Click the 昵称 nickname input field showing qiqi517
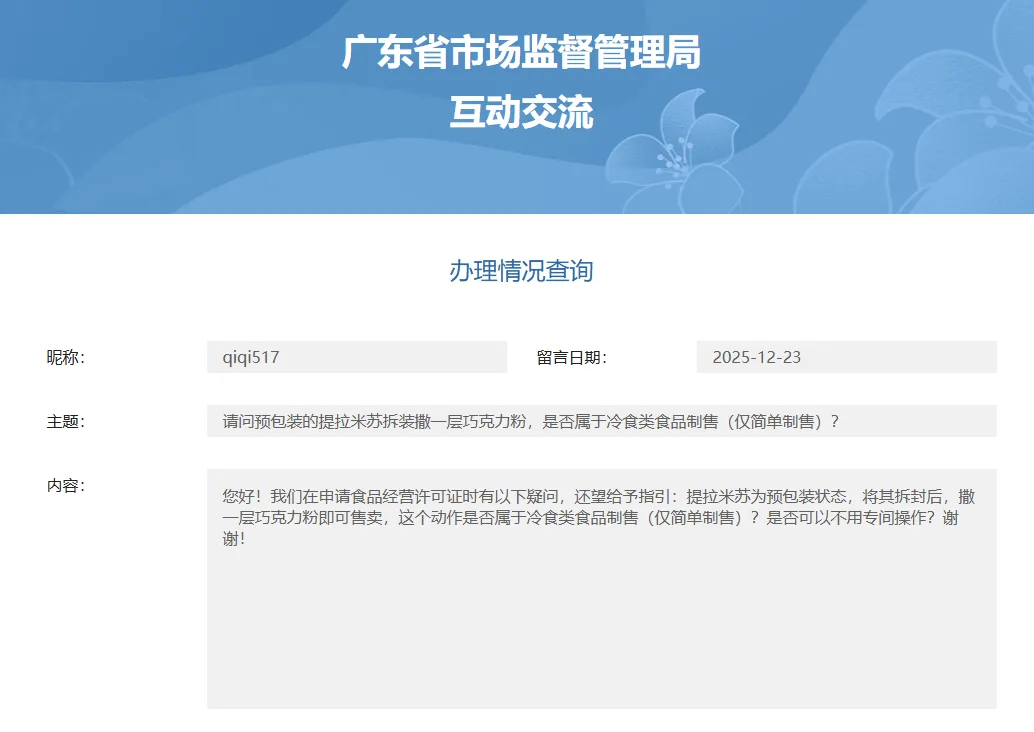 click(x=355, y=357)
